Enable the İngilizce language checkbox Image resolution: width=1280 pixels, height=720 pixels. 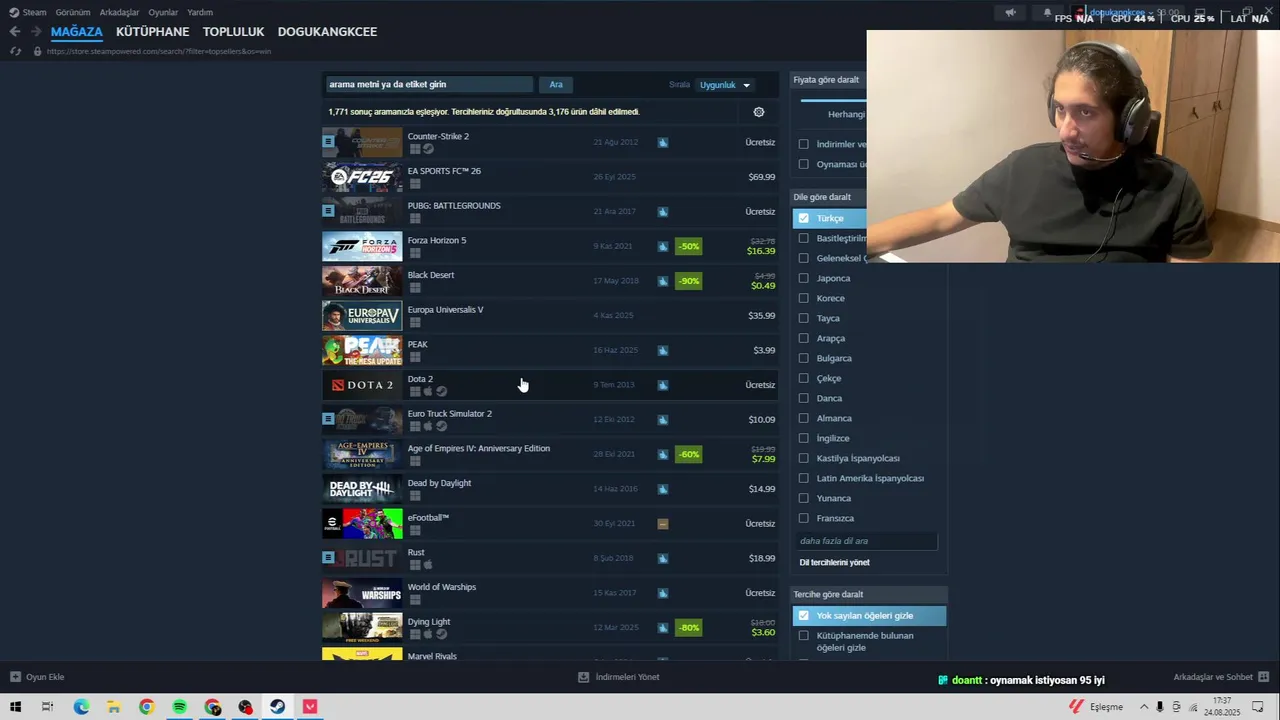(803, 438)
